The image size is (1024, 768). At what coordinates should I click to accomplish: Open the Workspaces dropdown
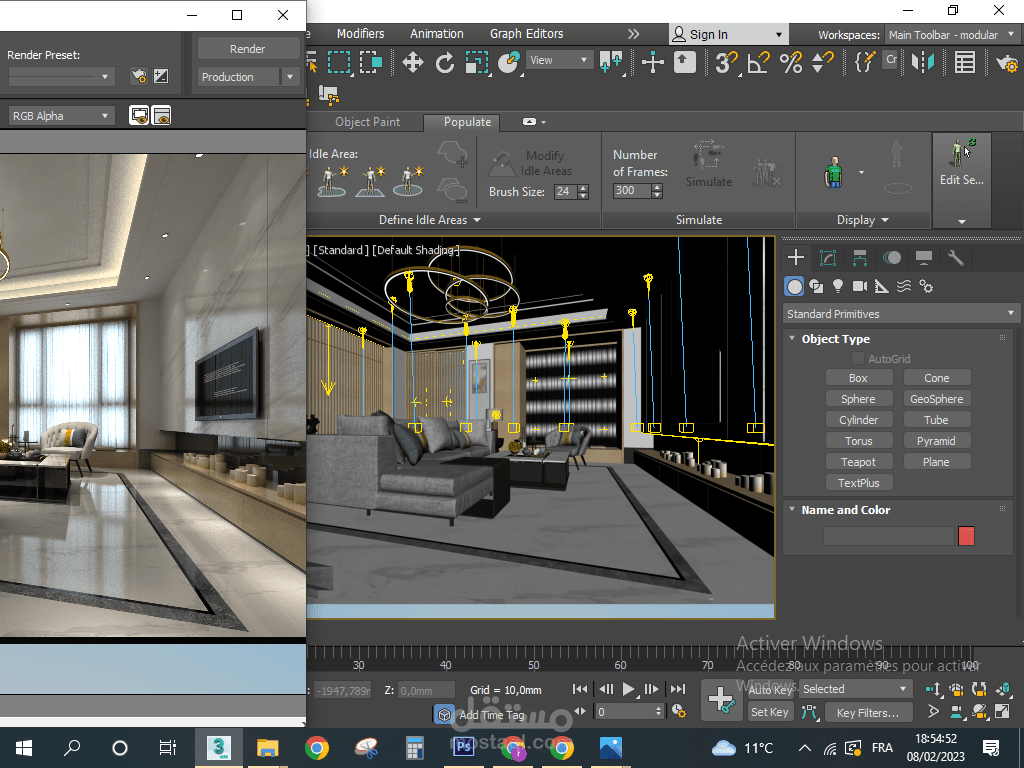tap(952, 35)
